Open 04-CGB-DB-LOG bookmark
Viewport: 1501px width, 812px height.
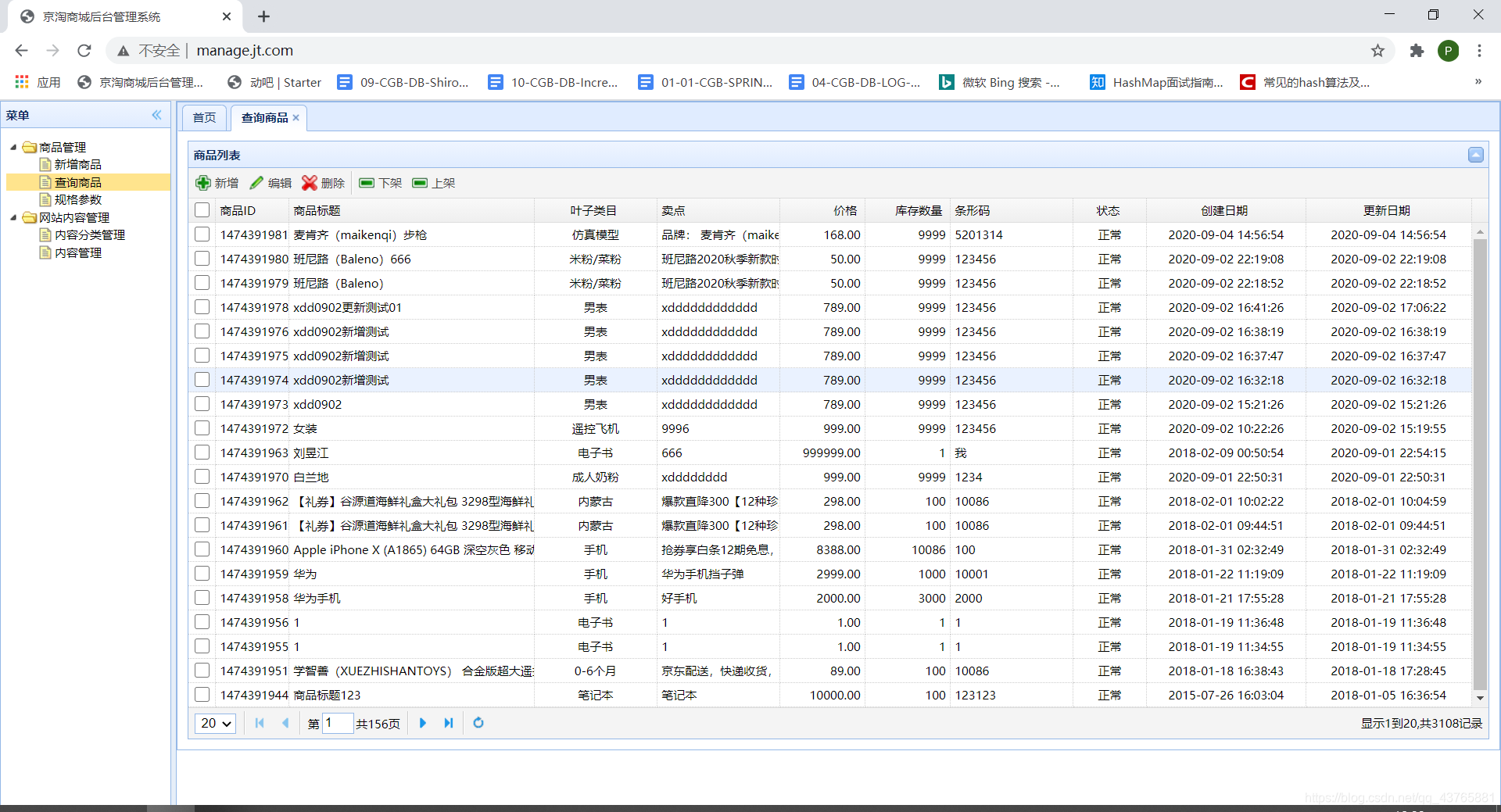(854, 82)
